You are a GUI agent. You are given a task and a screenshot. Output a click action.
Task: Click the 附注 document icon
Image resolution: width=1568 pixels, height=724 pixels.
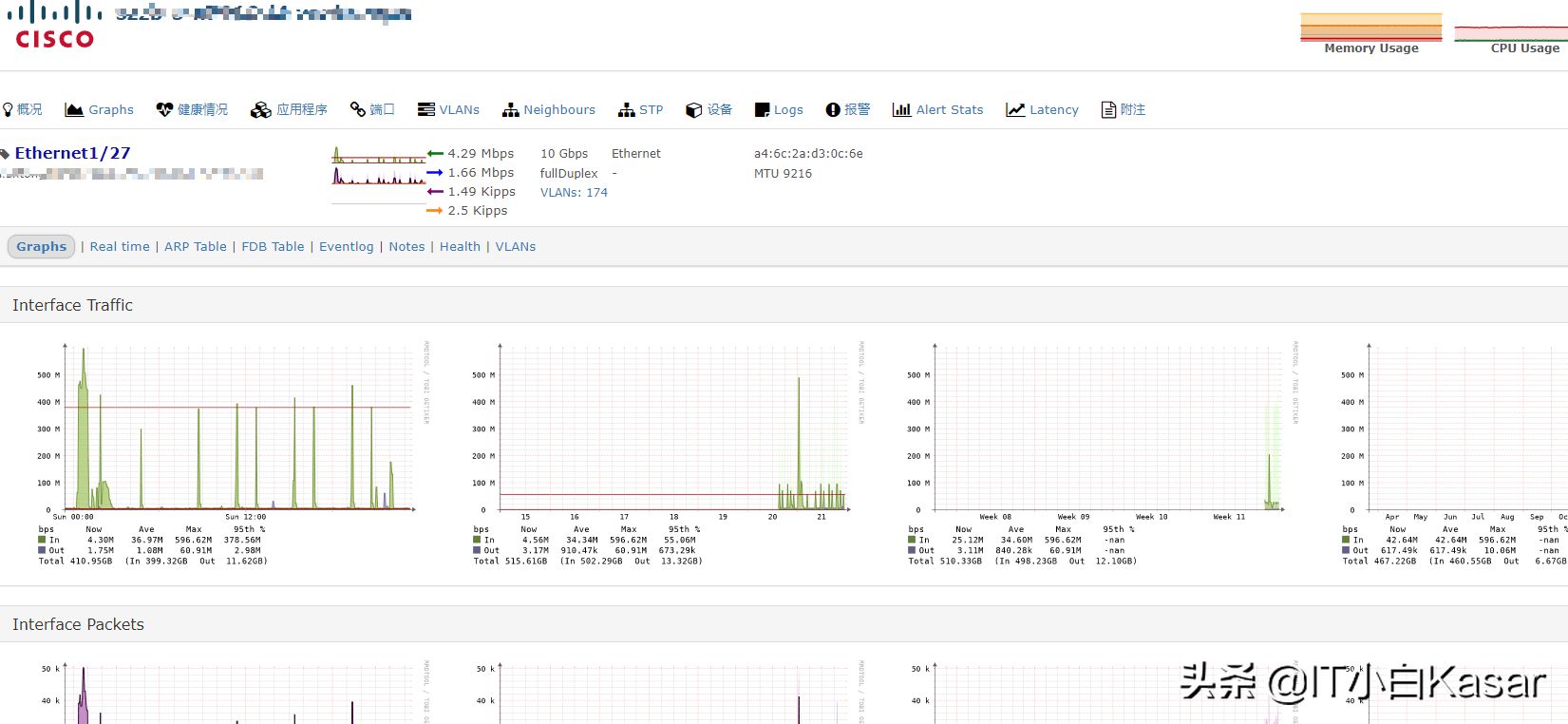tap(1108, 110)
